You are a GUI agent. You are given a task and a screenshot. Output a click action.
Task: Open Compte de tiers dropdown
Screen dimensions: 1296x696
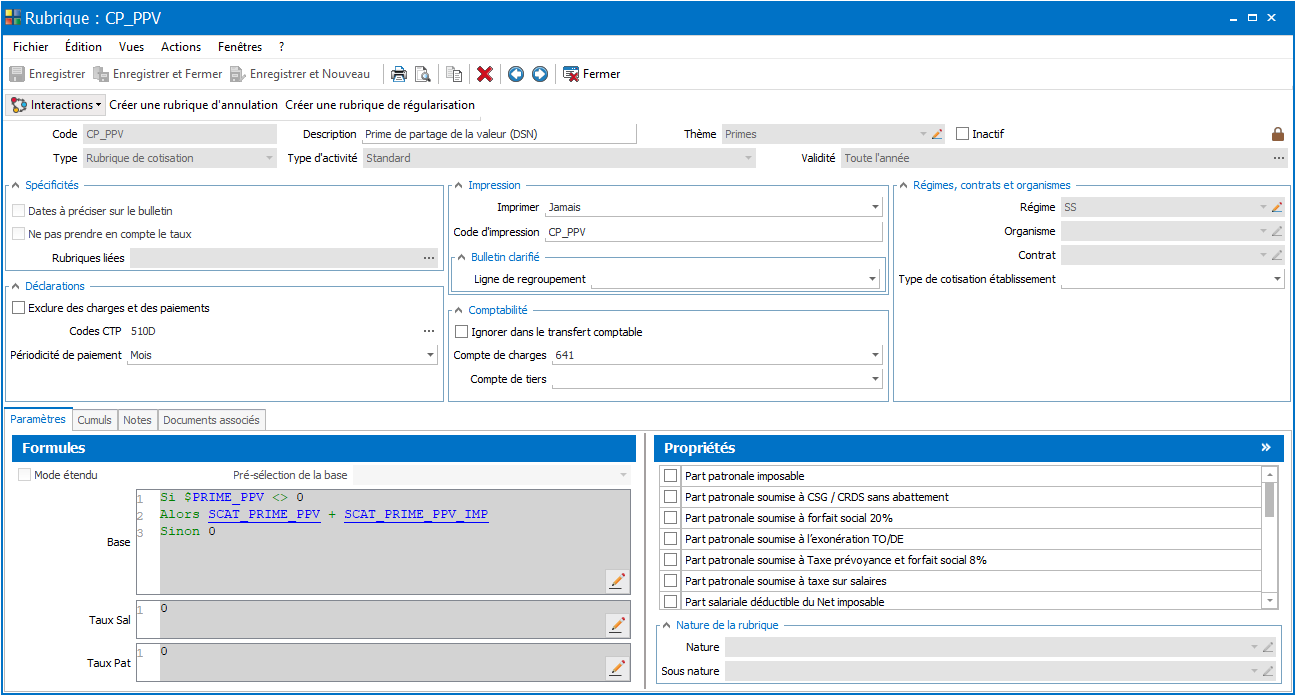[x=876, y=379]
